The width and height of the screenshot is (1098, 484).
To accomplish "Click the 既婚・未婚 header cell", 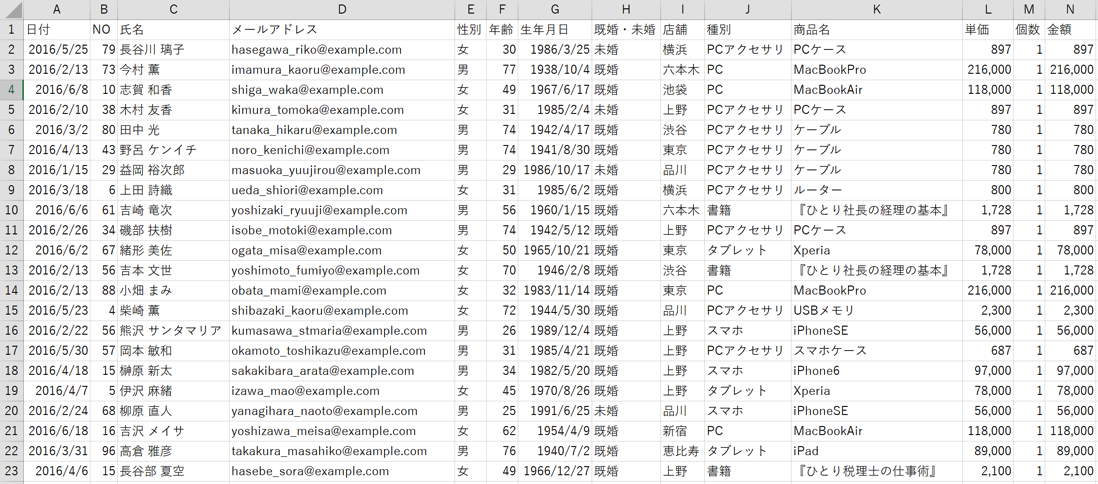I will click(x=625, y=29).
